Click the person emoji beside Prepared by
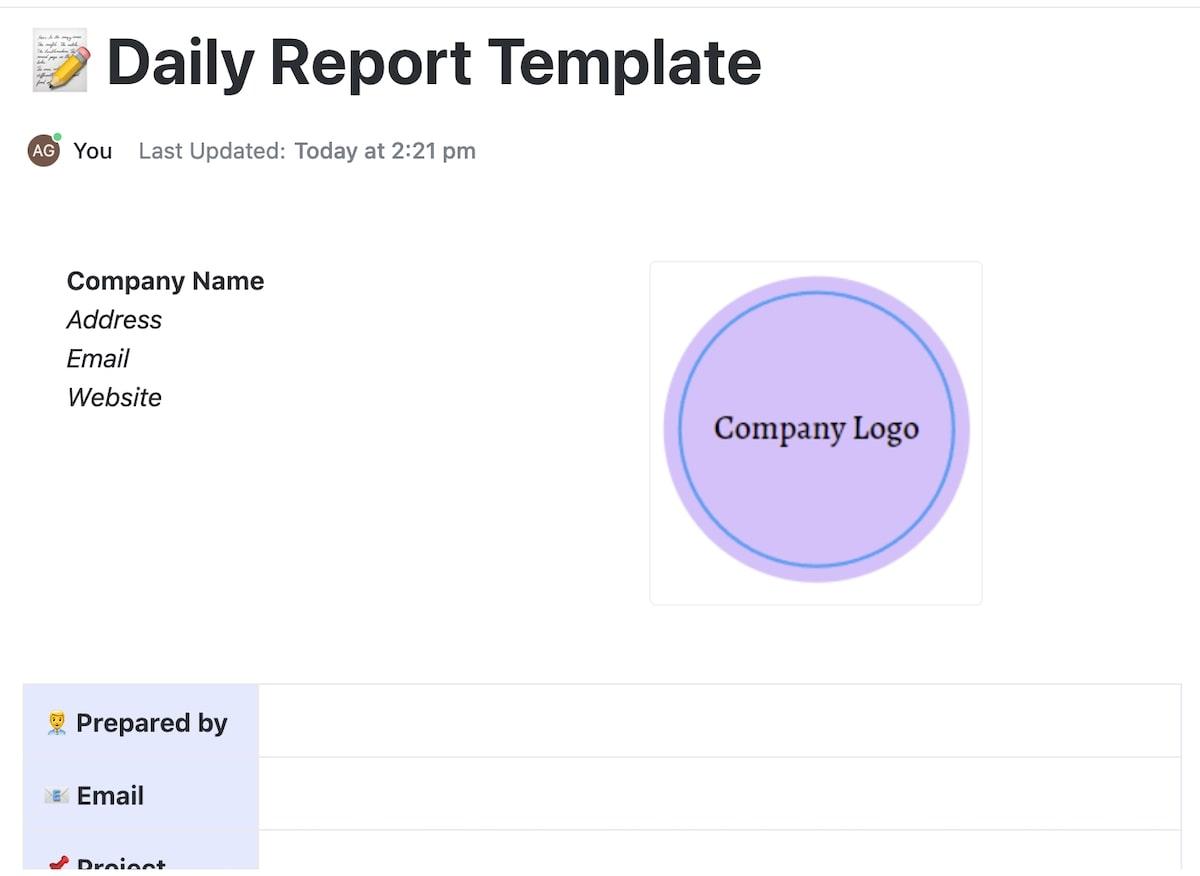The height and width of the screenshot is (876, 1200). tap(57, 723)
